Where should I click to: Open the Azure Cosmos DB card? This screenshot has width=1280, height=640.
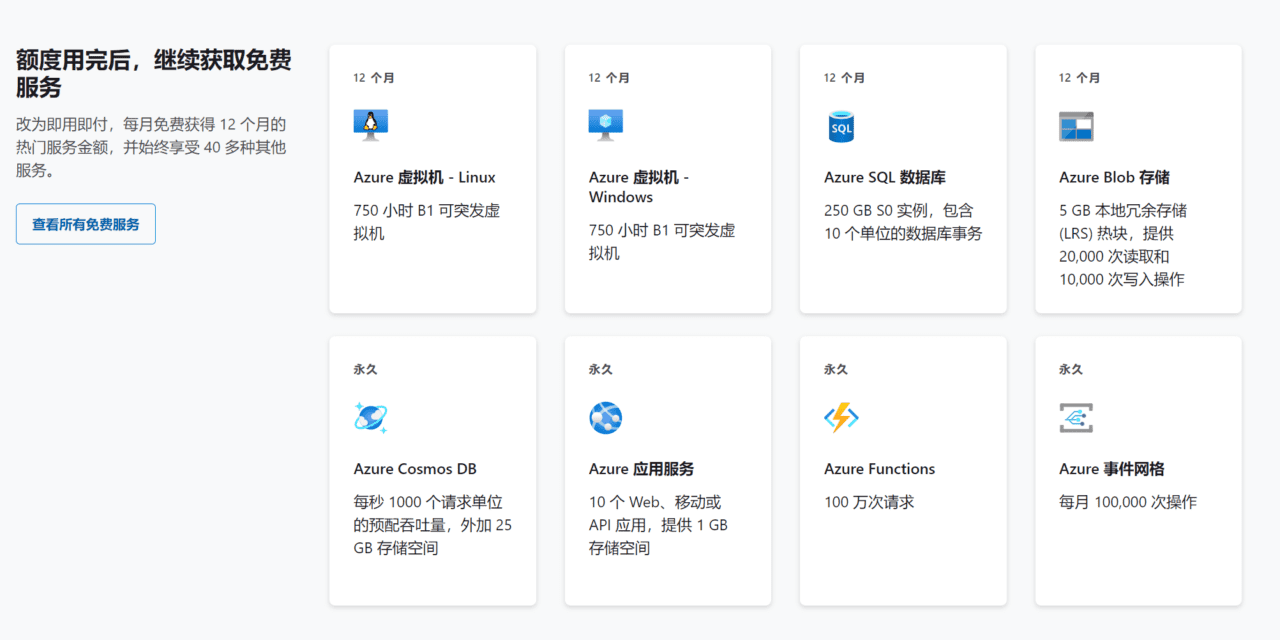pos(432,470)
